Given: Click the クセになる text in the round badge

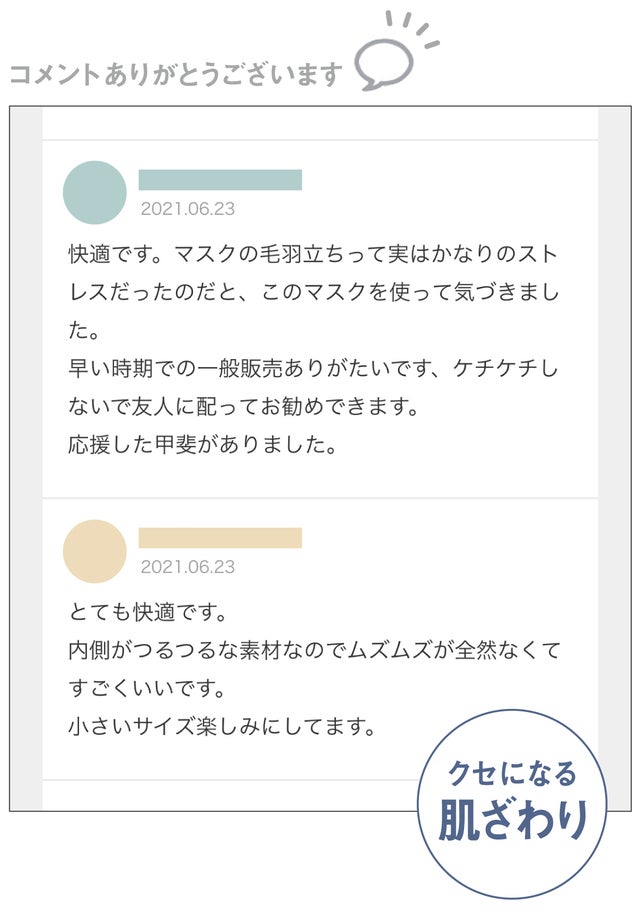Looking at the screenshot, I should pyautogui.click(x=512, y=774).
